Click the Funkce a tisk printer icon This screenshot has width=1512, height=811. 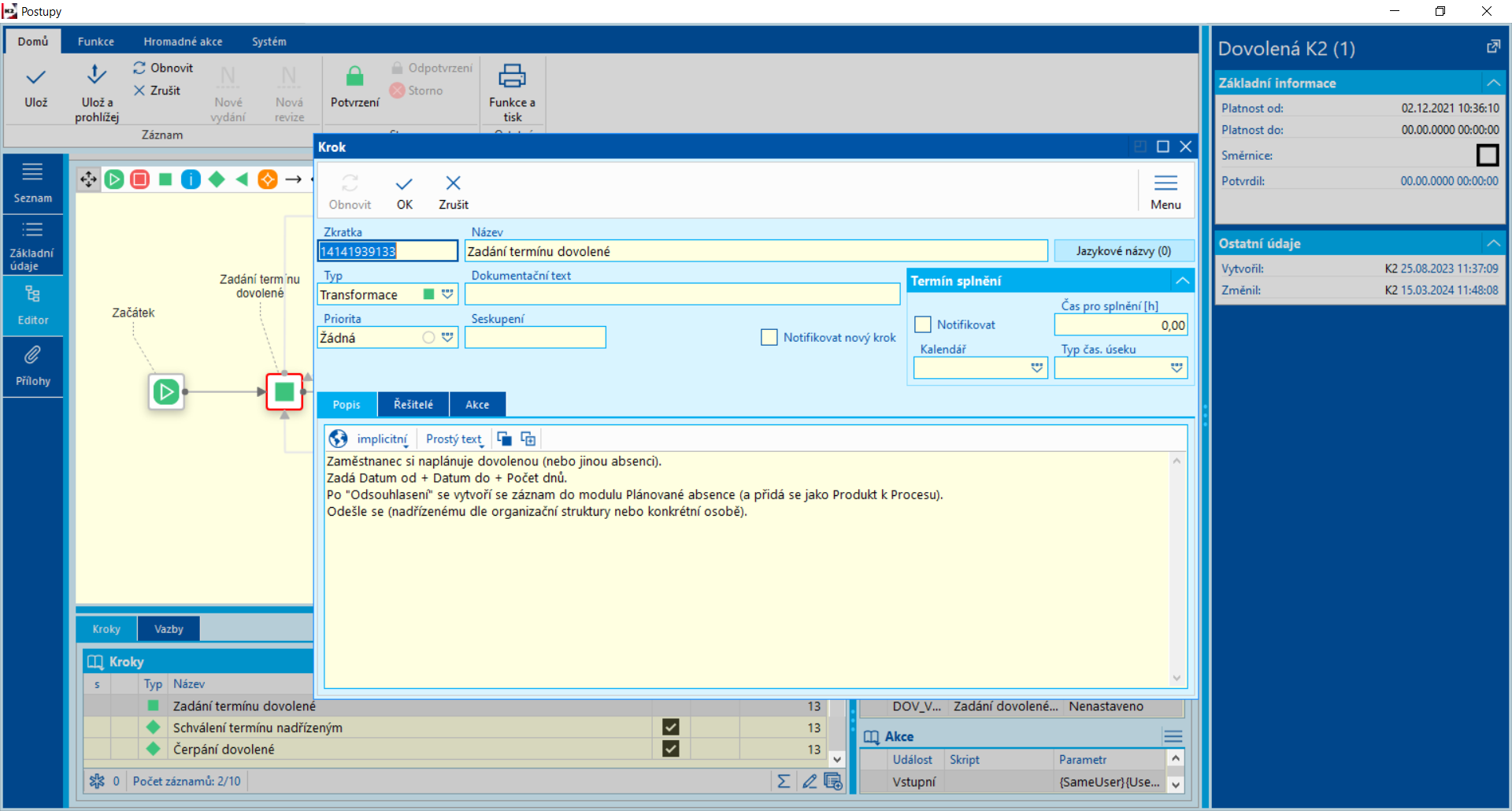(x=512, y=76)
